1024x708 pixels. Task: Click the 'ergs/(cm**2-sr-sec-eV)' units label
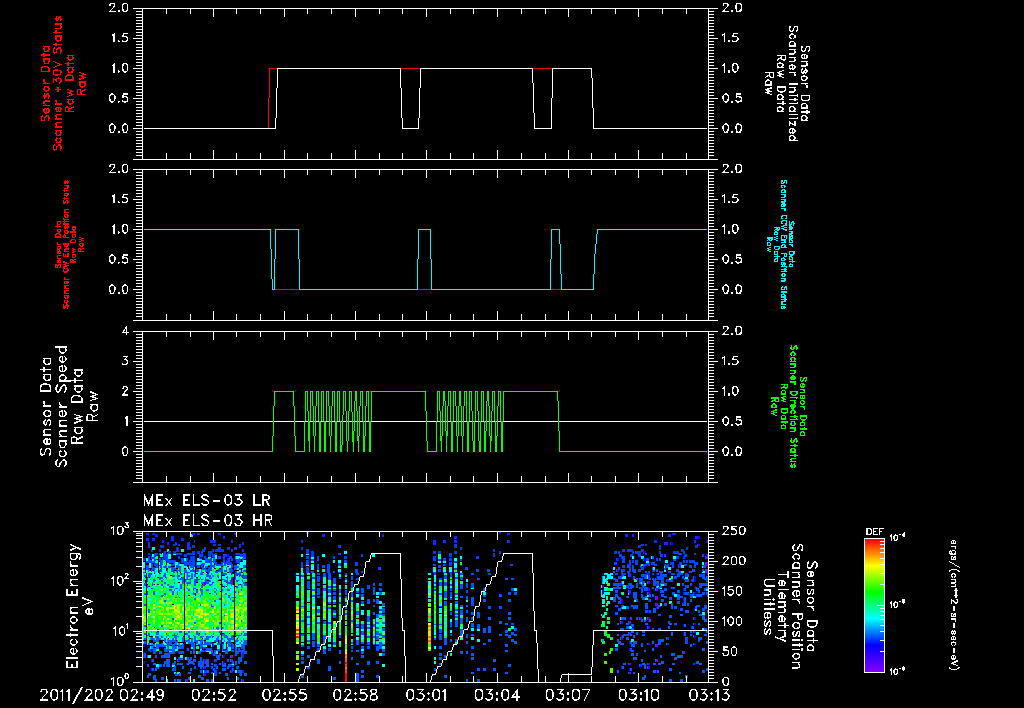(x=953, y=604)
